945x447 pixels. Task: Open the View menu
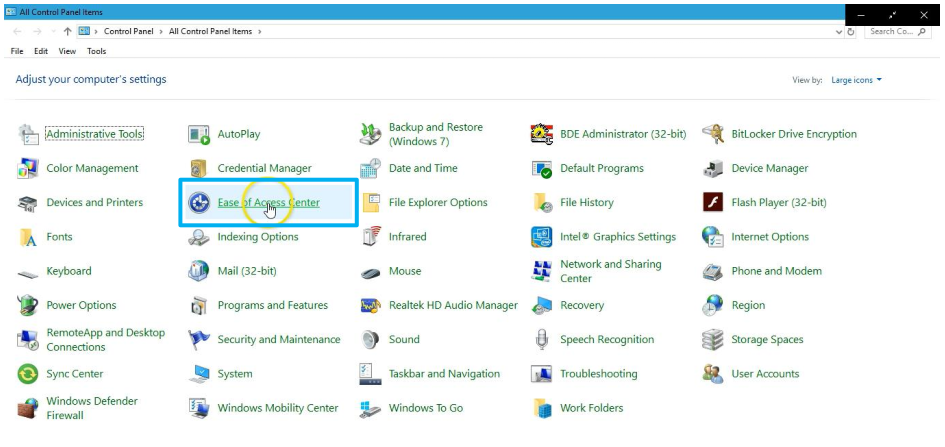[68, 51]
